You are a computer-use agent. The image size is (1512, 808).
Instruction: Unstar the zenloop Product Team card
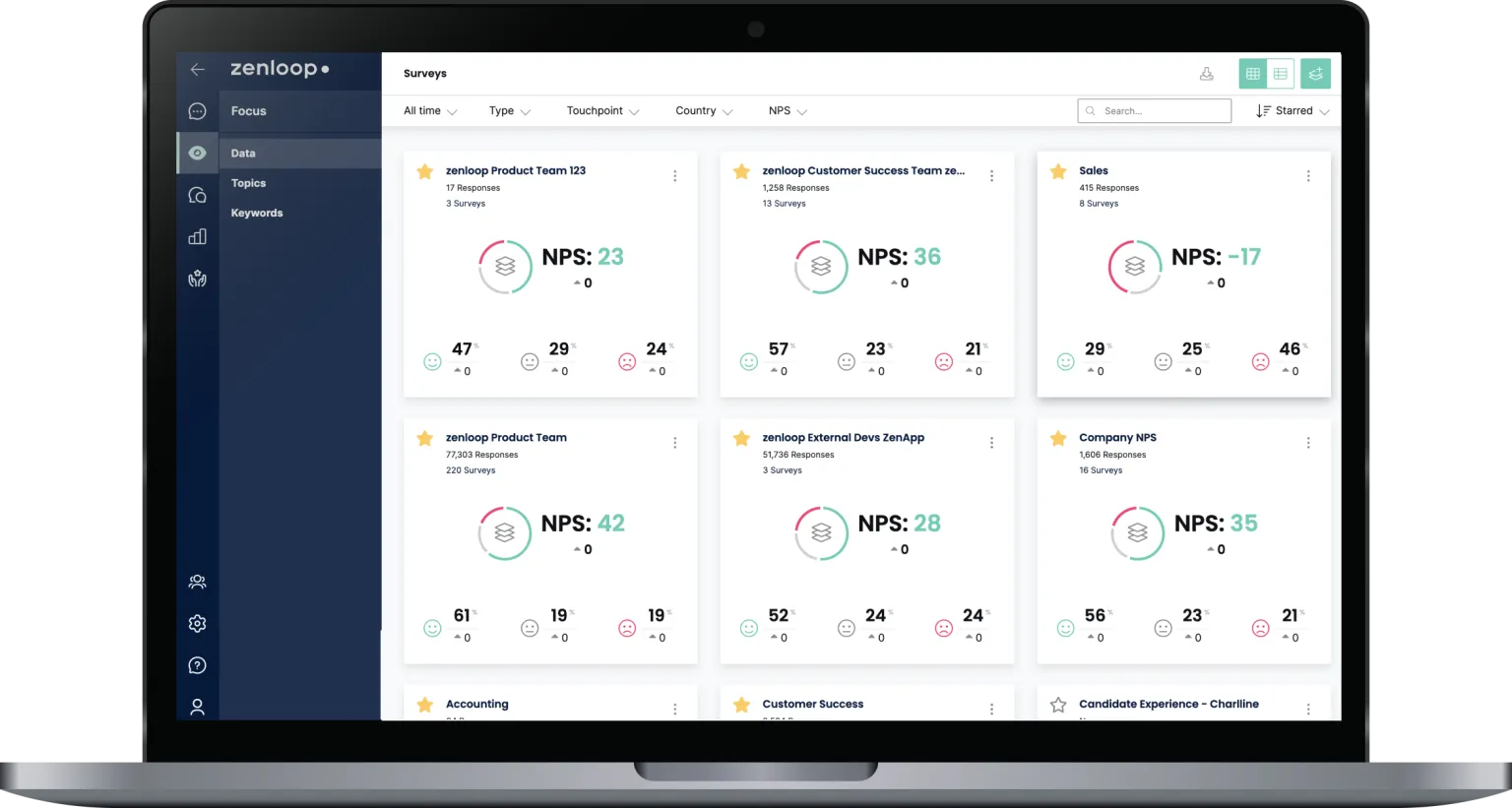click(424, 438)
